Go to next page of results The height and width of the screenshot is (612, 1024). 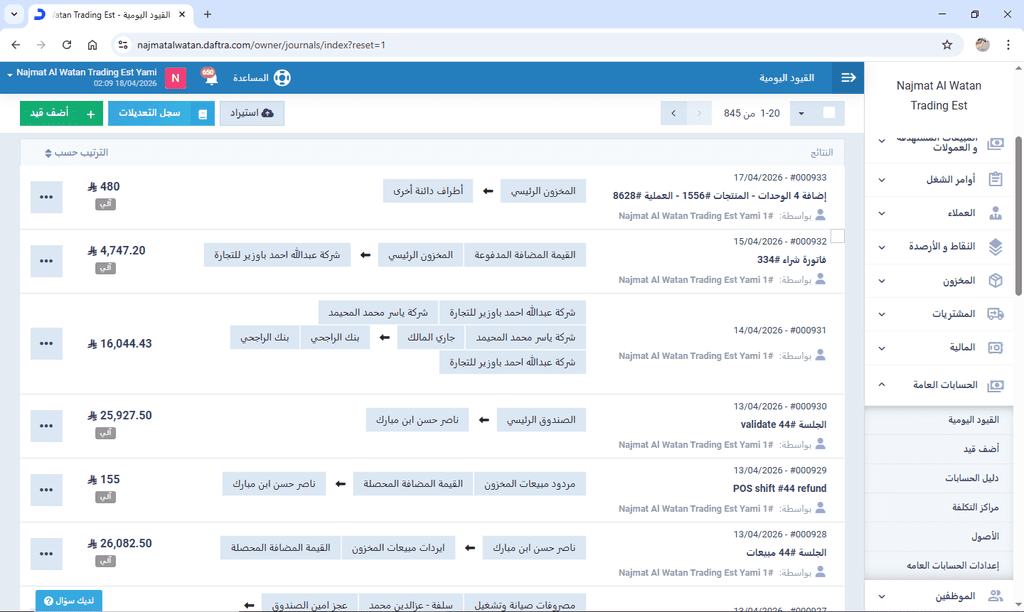(673, 114)
